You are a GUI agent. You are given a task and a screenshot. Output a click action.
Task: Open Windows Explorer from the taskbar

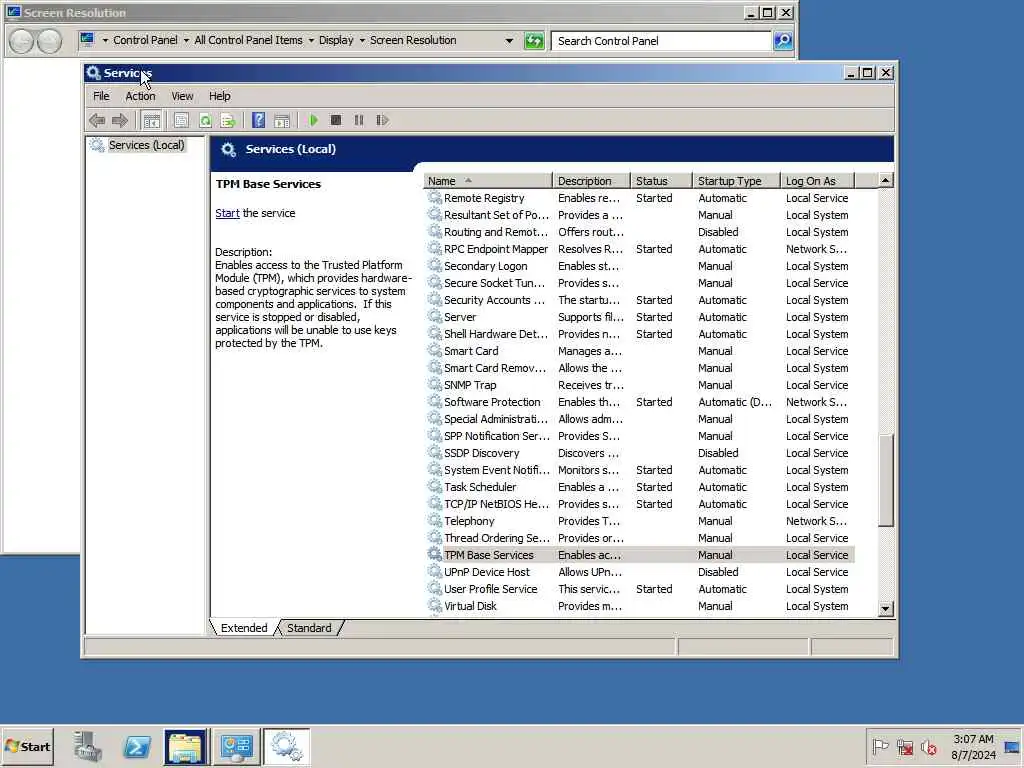185,746
